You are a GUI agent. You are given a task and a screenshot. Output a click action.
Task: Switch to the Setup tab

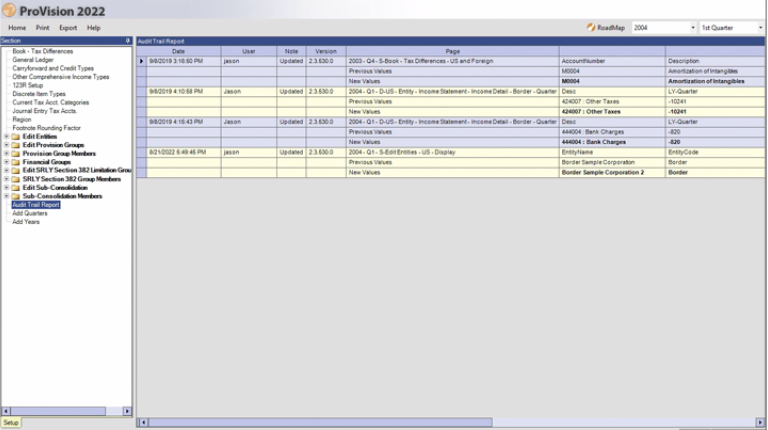(10, 423)
